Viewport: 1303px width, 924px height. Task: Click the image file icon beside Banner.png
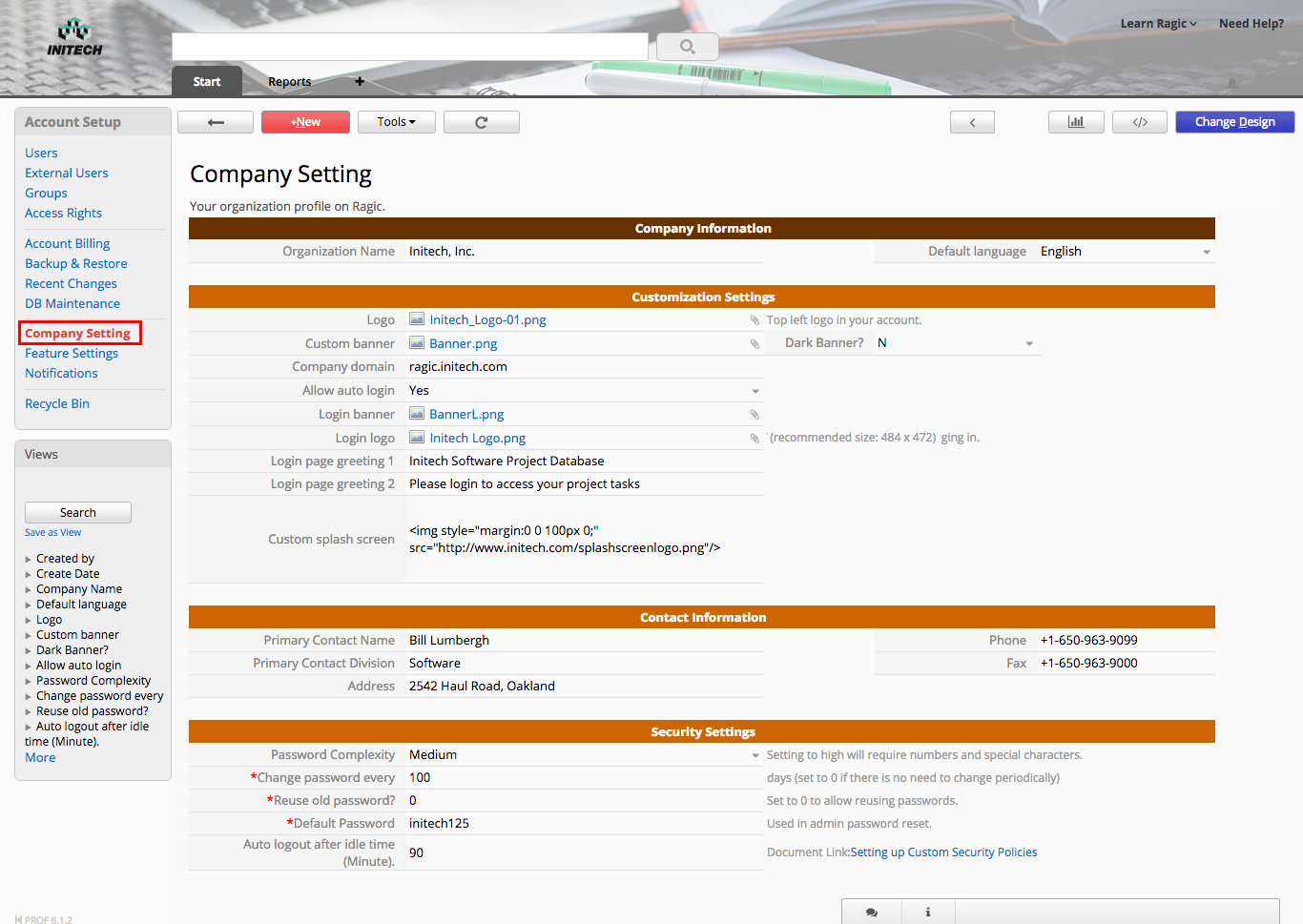tap(417, 343)
